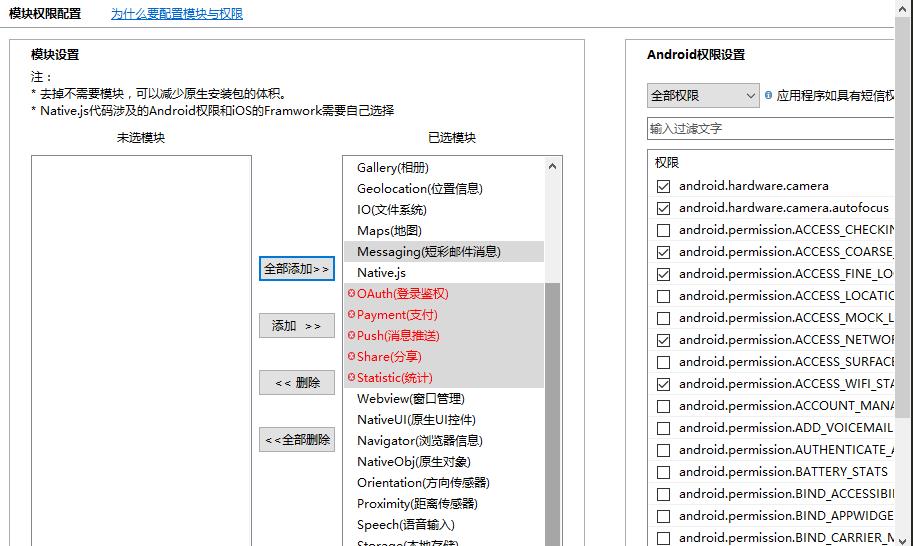This screenshot has width=913, height=546.
Task: Click the red icon beside Payment(支付)
Action: (x=351, y=314)
